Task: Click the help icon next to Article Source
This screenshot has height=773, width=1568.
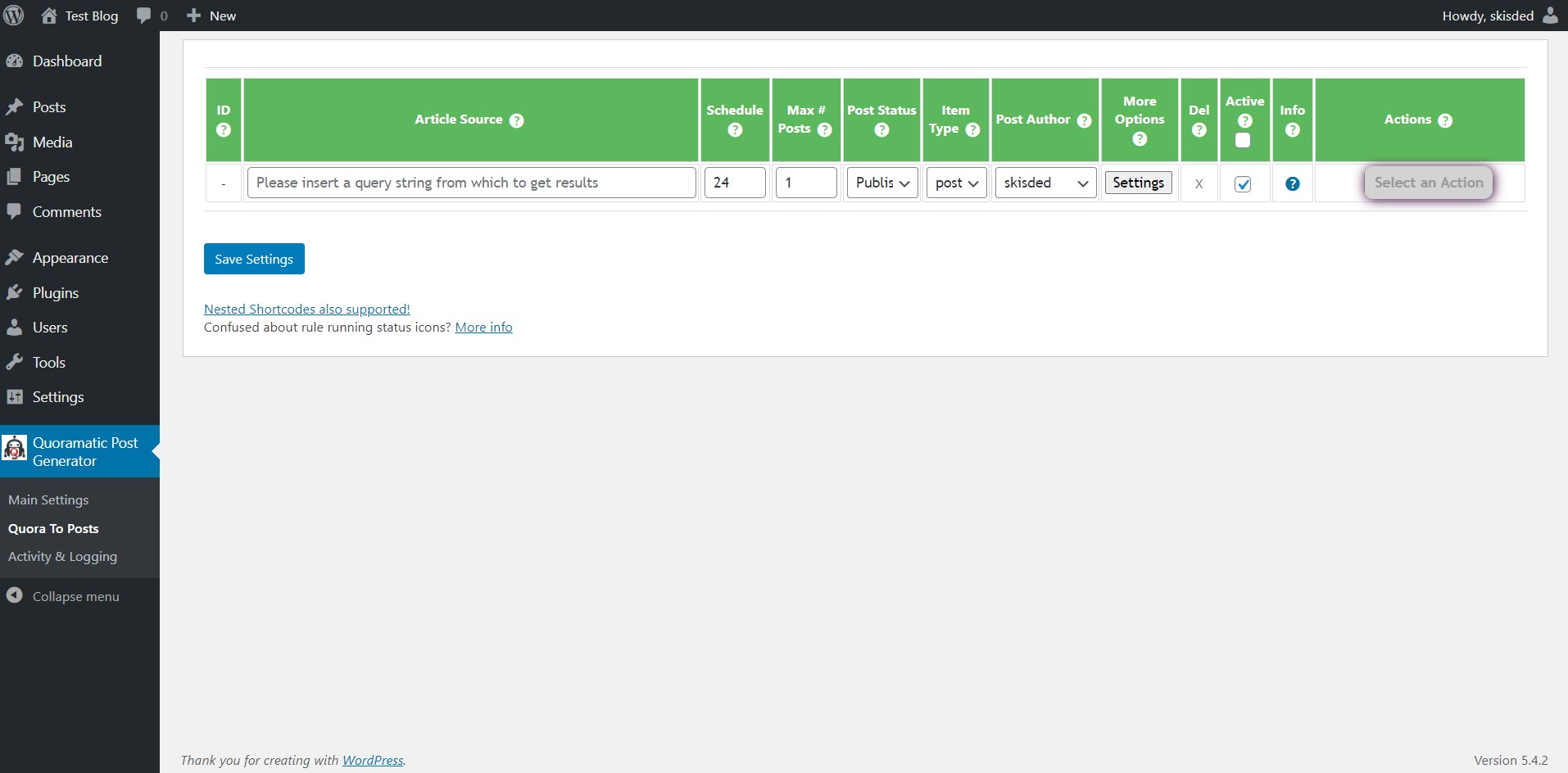Action: pyautogui.click(x=516, y=120)
